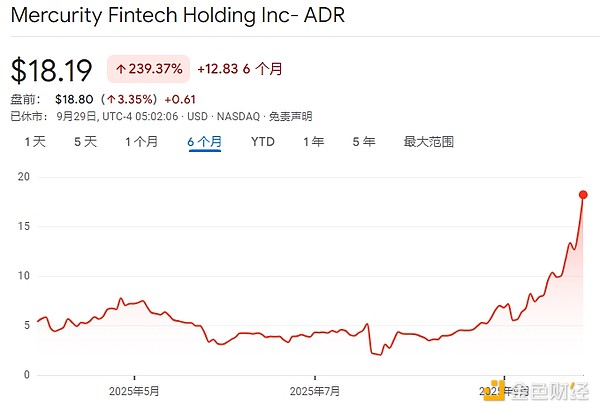Viewport: 600px width, 412px height.
Task: Click the $18.19 current price
Action: [x=51, y=70]
